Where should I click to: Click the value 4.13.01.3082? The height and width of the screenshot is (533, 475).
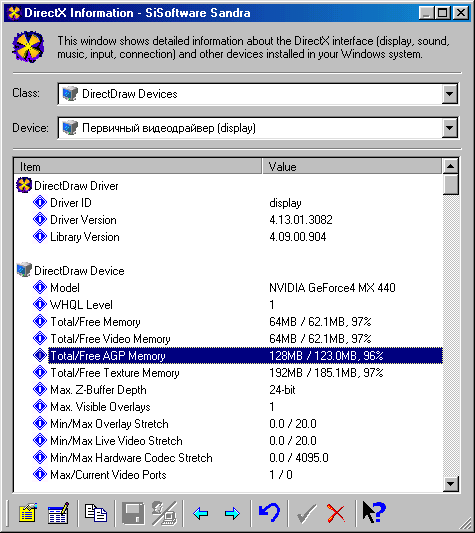click(x=301, y=220)
